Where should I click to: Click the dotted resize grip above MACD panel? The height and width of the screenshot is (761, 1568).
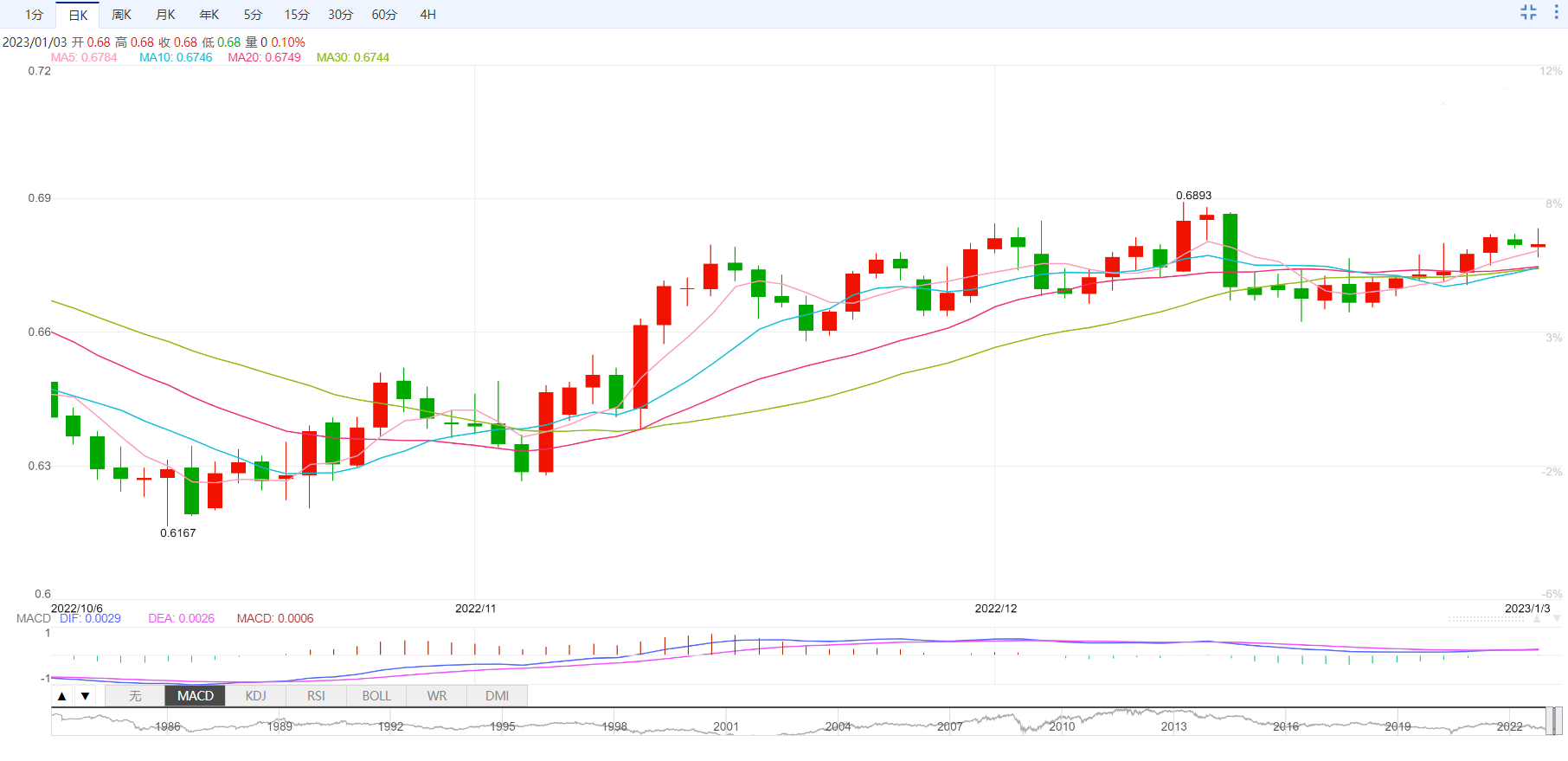coord(1487,619)
